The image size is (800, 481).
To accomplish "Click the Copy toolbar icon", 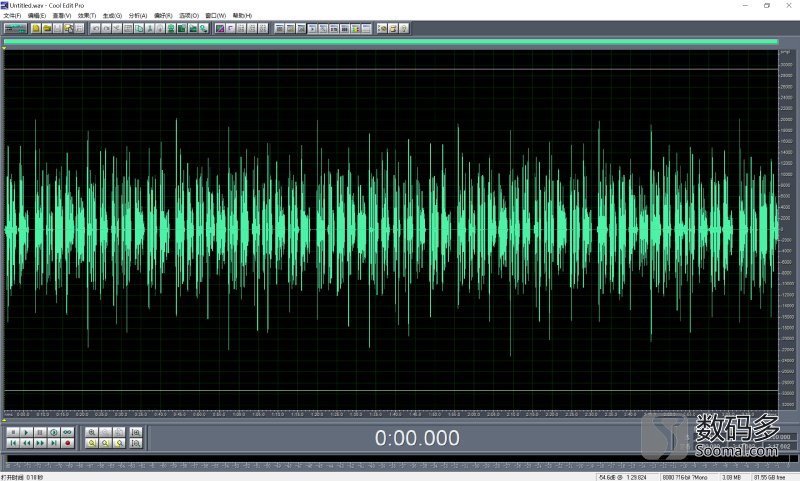I will (139, 29).
